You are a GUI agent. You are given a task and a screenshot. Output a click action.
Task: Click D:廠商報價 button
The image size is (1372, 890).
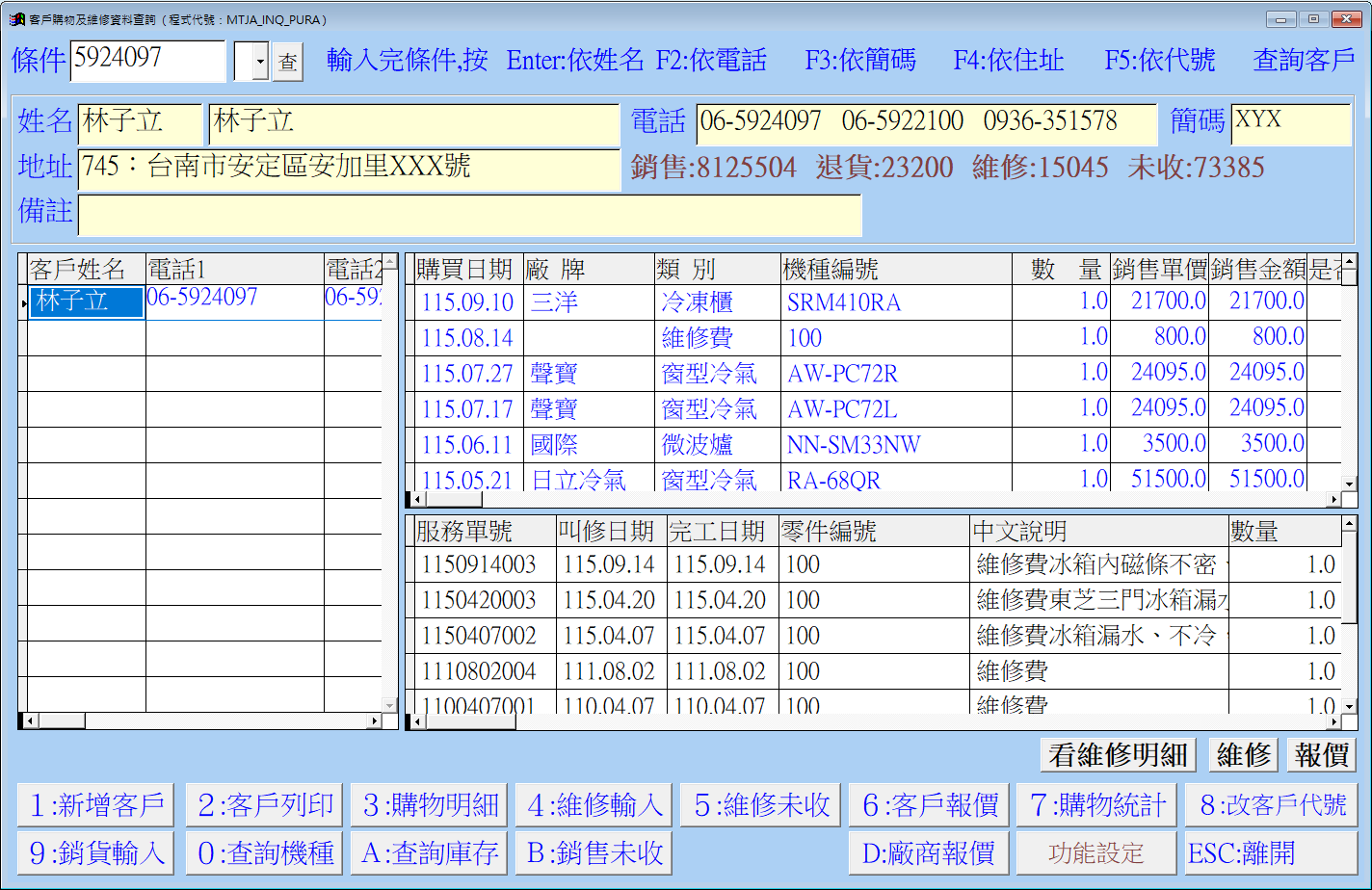tap(930, 852)
